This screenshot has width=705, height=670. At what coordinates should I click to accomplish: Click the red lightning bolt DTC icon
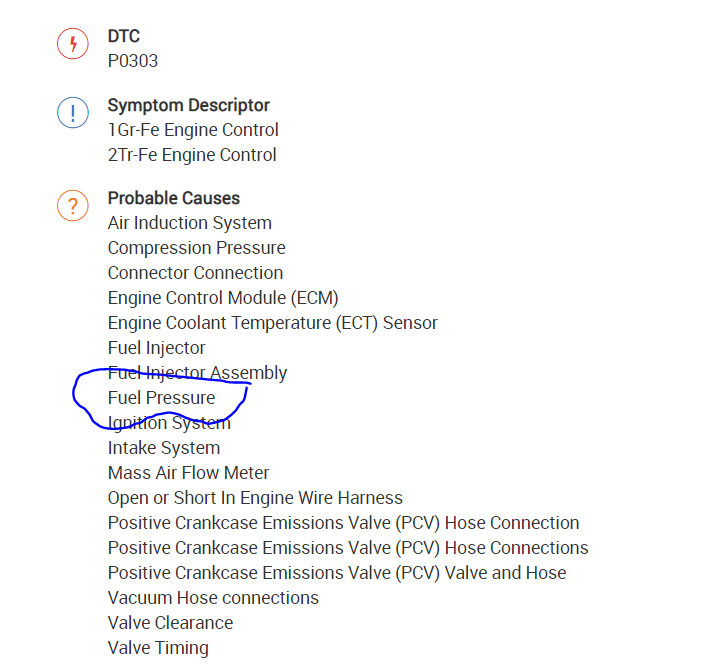(73, 43)
